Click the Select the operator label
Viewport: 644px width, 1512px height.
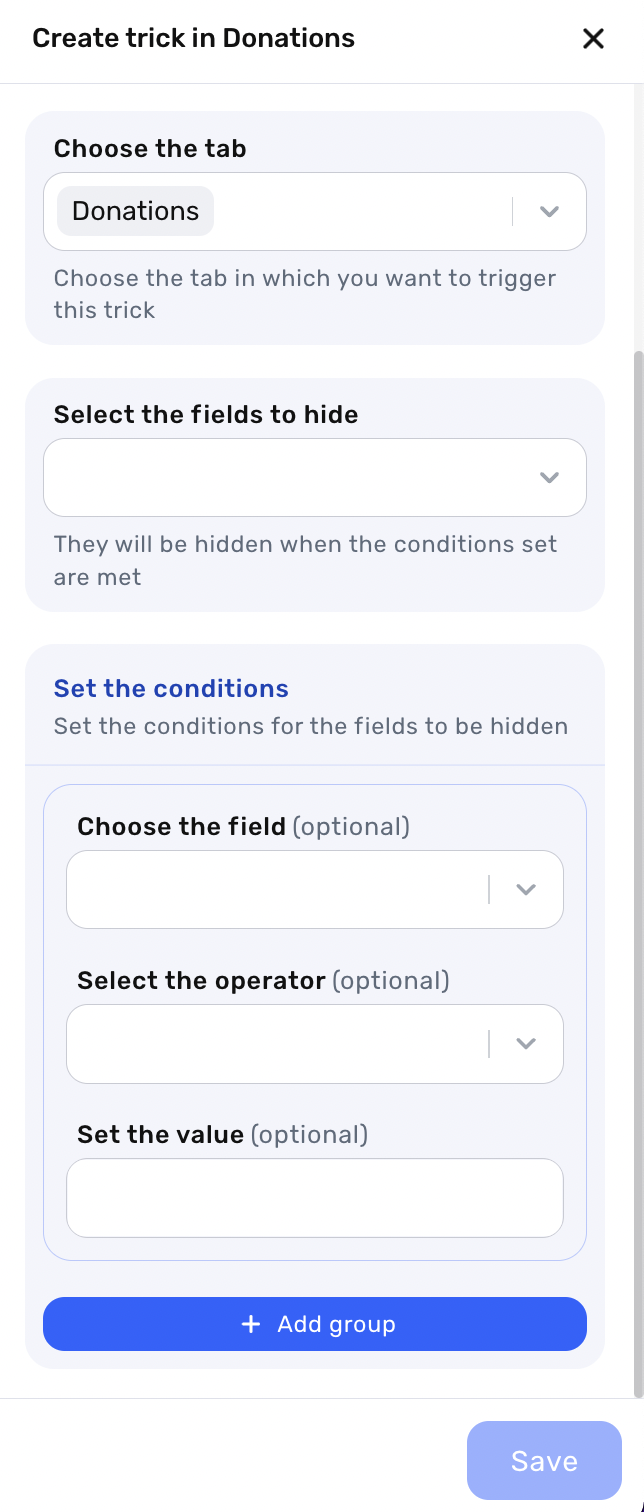point(201,981)
